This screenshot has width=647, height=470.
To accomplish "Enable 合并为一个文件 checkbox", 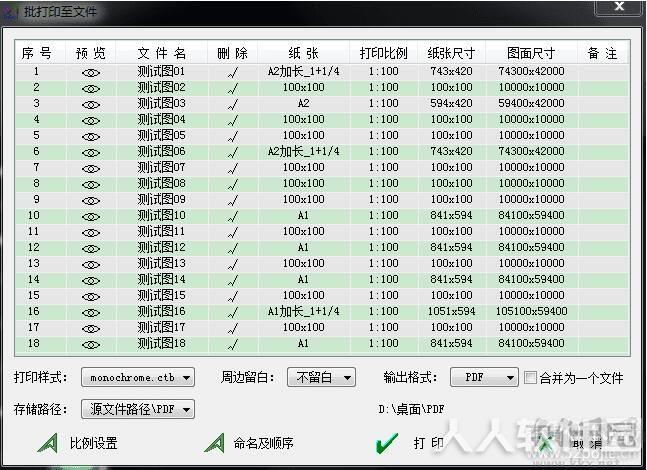I will click(x=530, y=377).
